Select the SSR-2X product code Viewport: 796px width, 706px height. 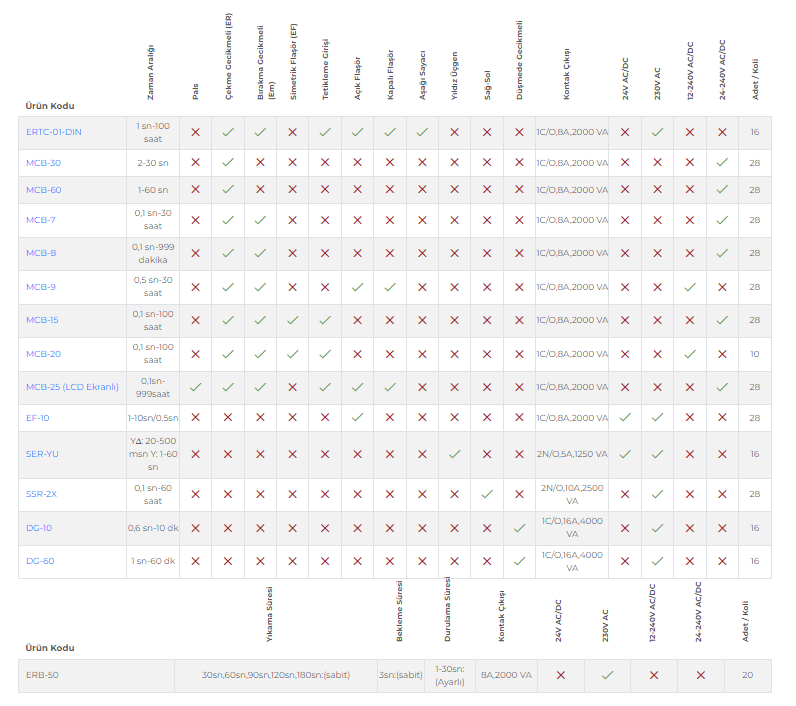point(43,494)
